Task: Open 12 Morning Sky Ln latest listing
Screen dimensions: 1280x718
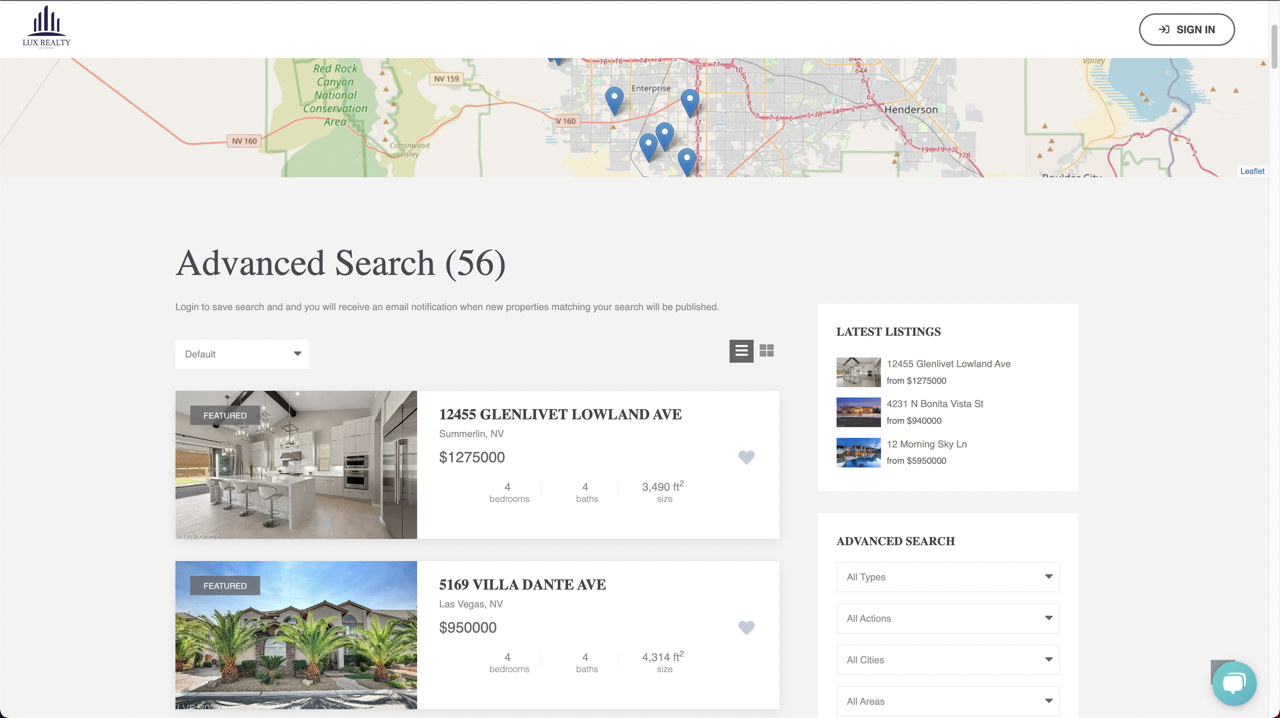Action: point(926,444)
